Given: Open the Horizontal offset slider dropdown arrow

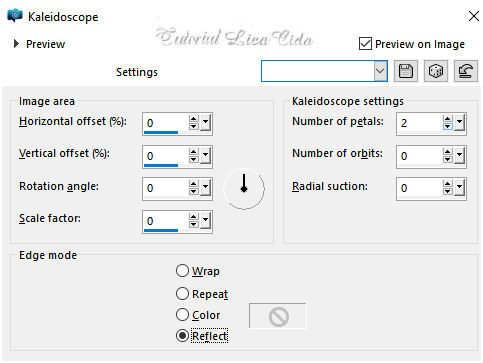Looking at the screenshot, I should [205, 123].
